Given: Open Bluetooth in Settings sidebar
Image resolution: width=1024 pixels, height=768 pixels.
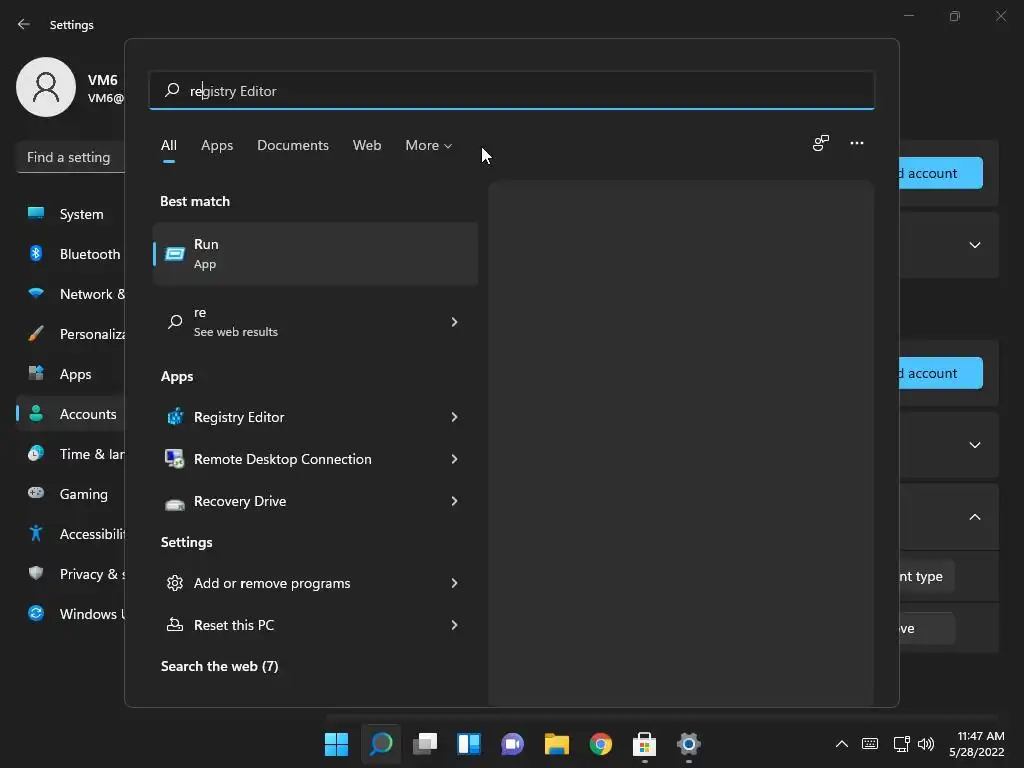Looking at the screenshot, I should coord(71,254).
